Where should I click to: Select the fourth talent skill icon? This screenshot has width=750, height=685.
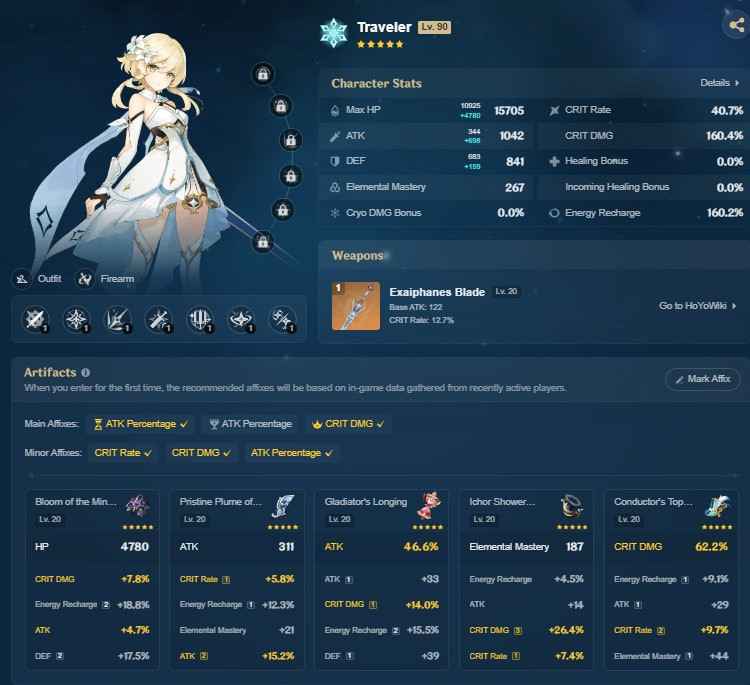click(159, 319)
